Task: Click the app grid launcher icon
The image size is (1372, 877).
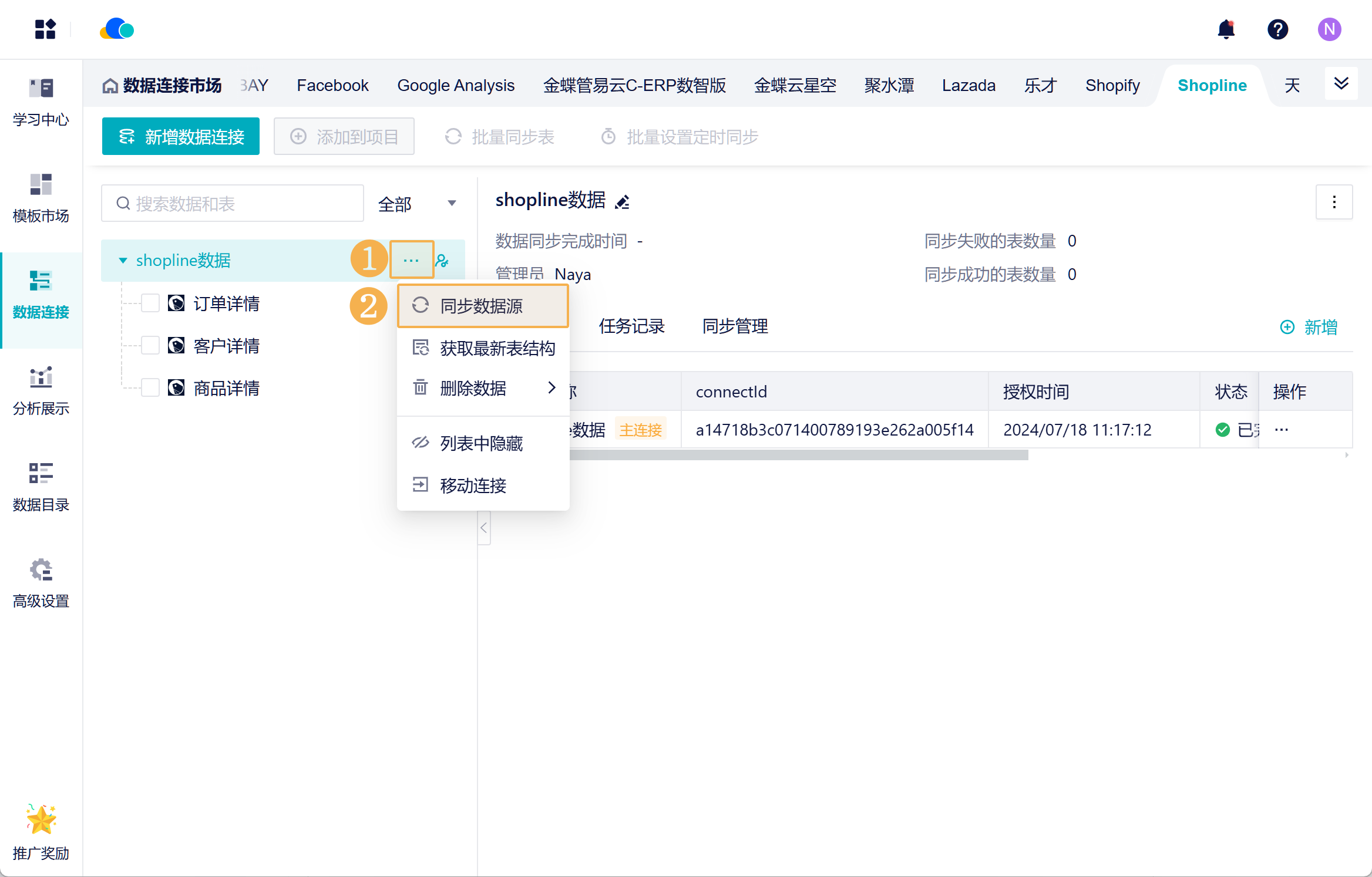Action: pos(45,29)
